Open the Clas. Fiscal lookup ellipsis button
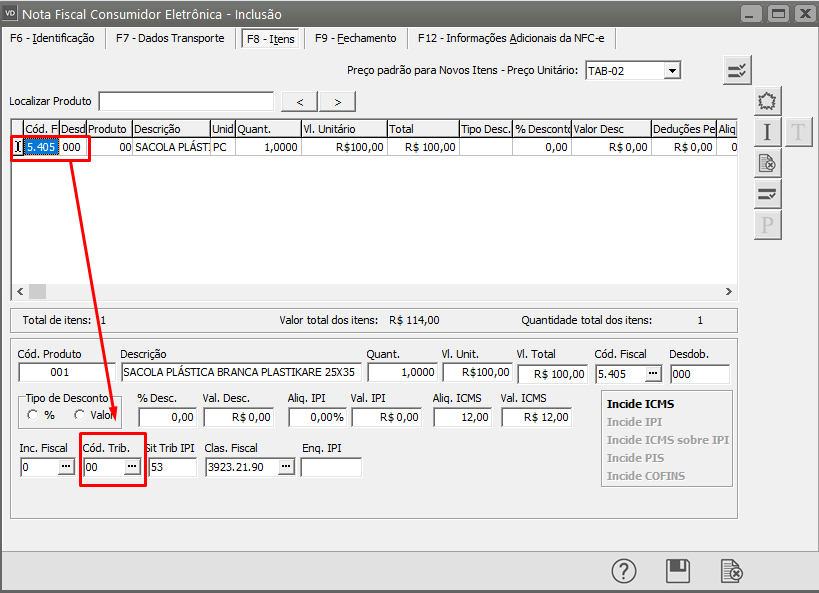Viewport: 819px width, 593px height. point(285,467)
